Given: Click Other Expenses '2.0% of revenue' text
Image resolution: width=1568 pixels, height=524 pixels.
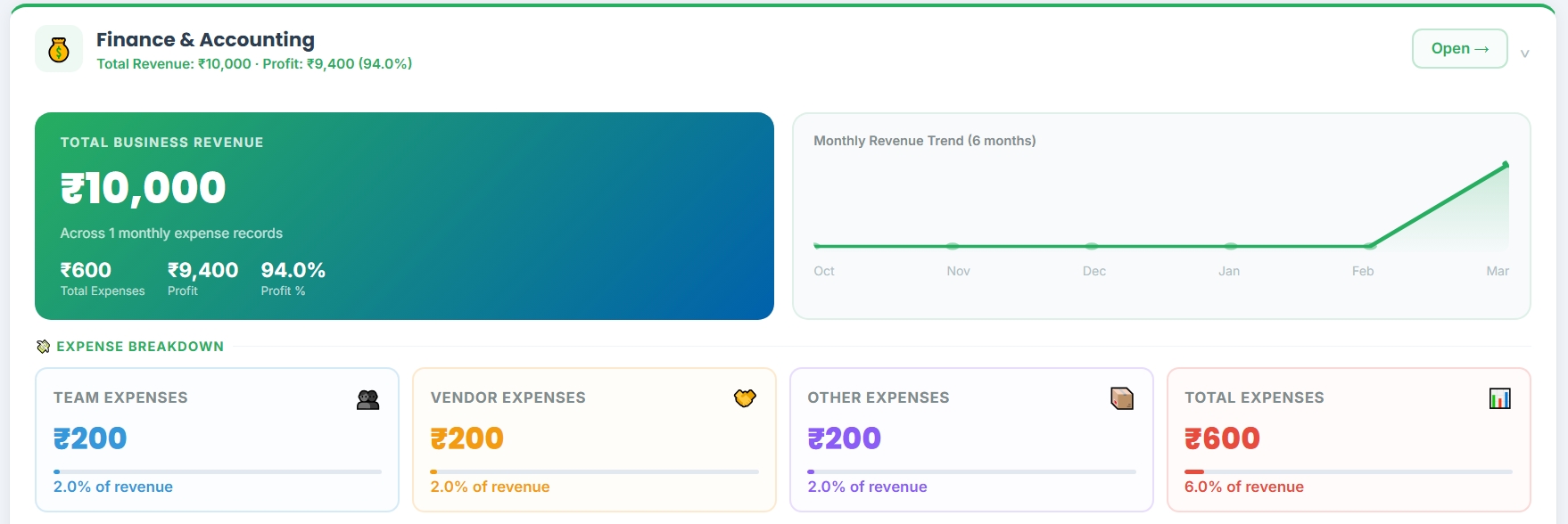Looking at the screenshot, I should (867, 487).
